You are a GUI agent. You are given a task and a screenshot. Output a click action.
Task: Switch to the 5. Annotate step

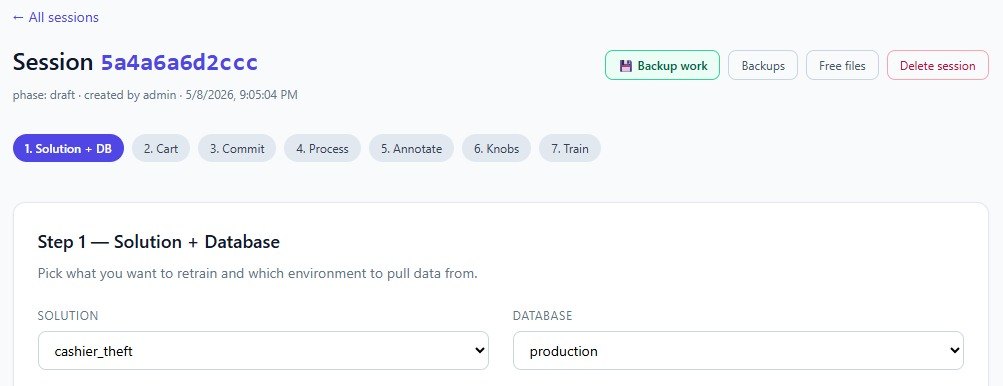click(411, 149)
